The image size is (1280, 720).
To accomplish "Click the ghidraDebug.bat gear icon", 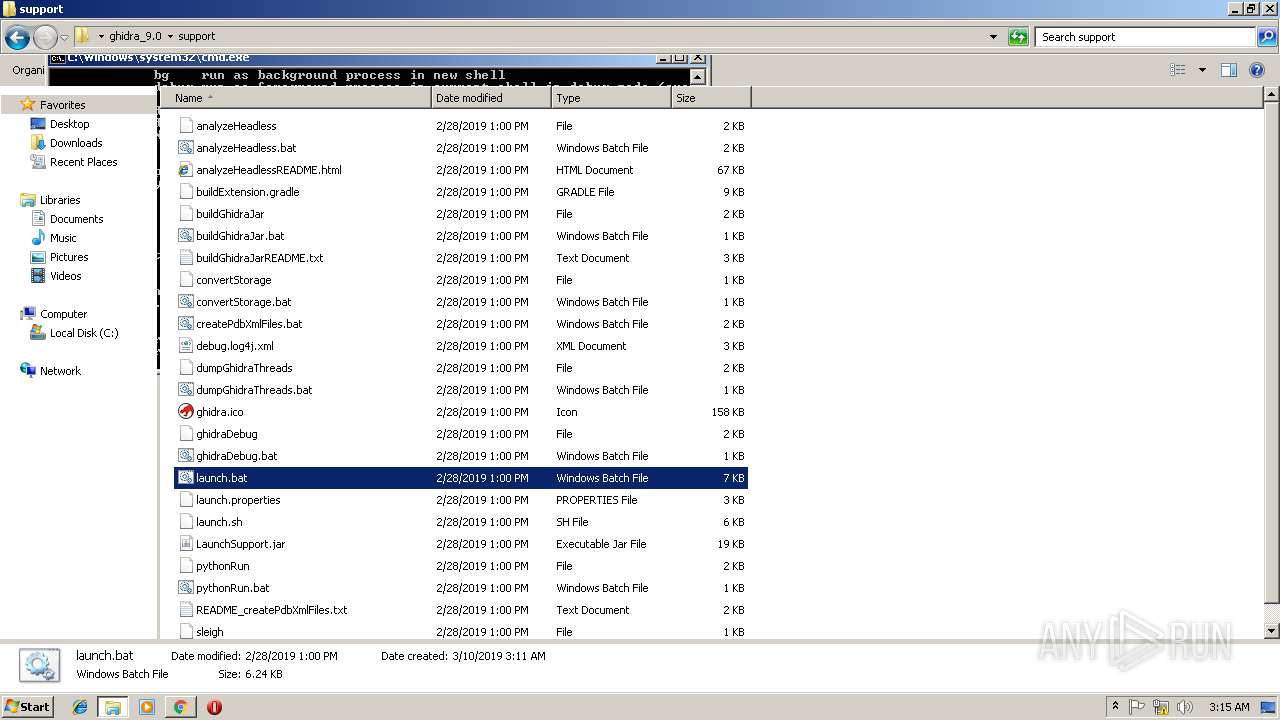I will point(185,456).
